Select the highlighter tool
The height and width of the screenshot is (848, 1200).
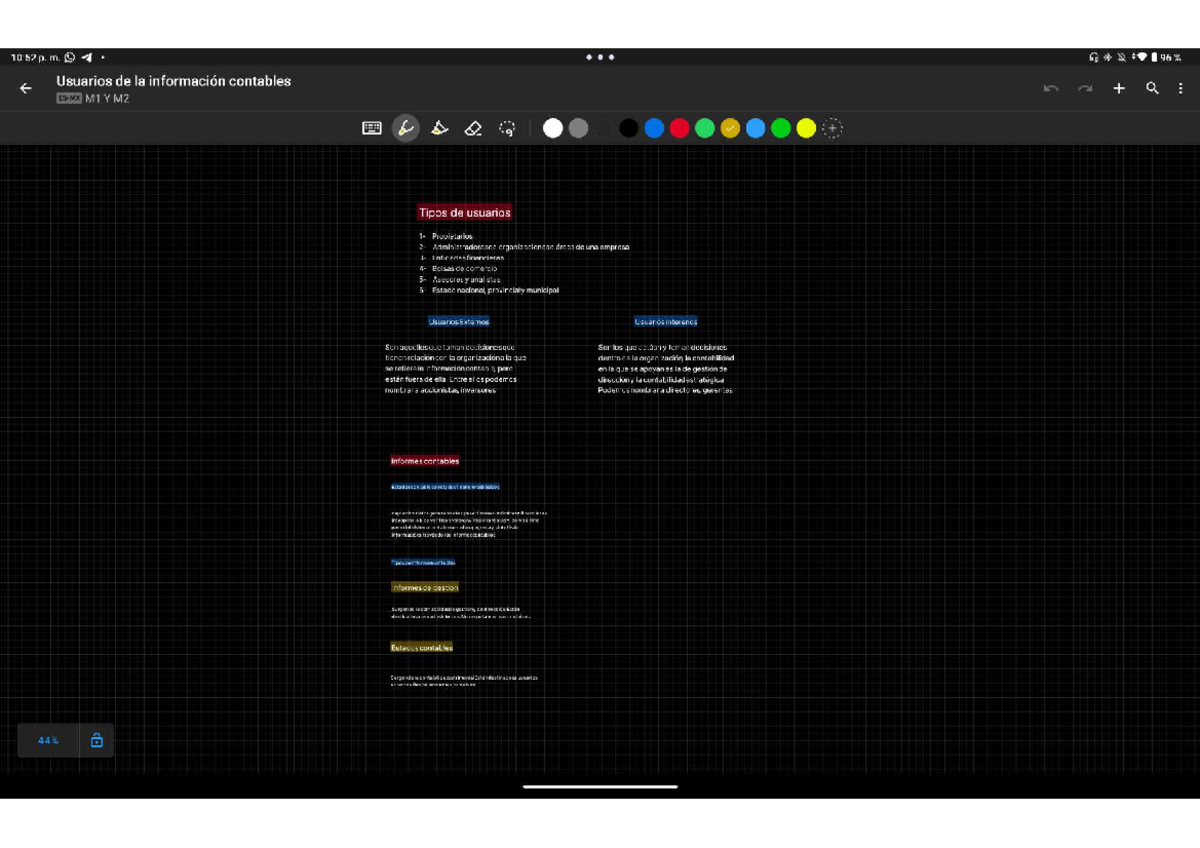coord(439,128)
